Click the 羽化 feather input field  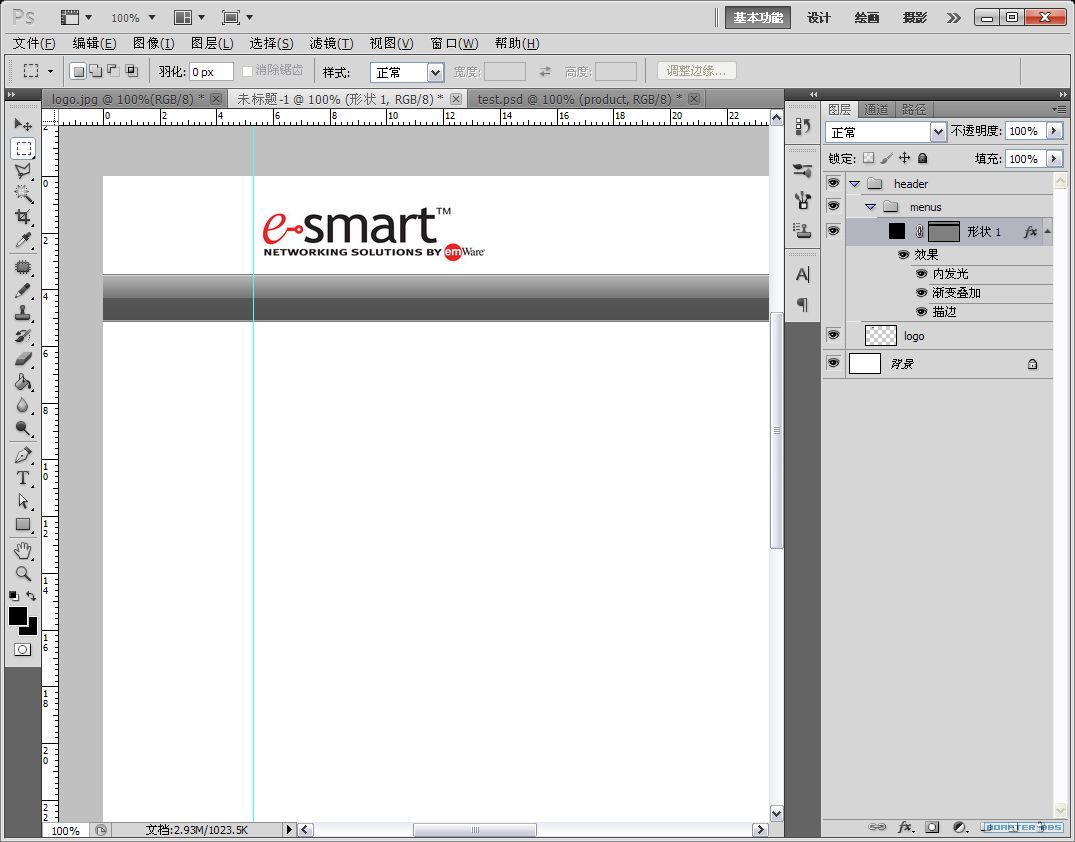[211, 72]
